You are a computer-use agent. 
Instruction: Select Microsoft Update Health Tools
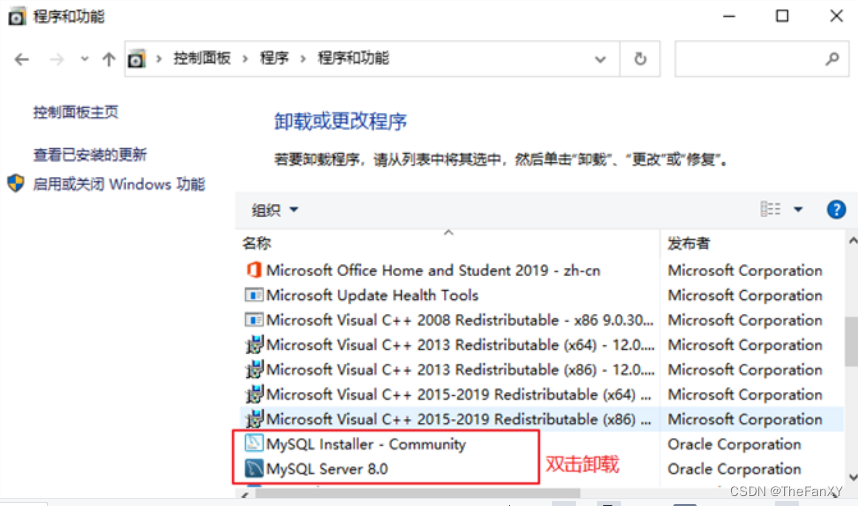pos(372,295)
